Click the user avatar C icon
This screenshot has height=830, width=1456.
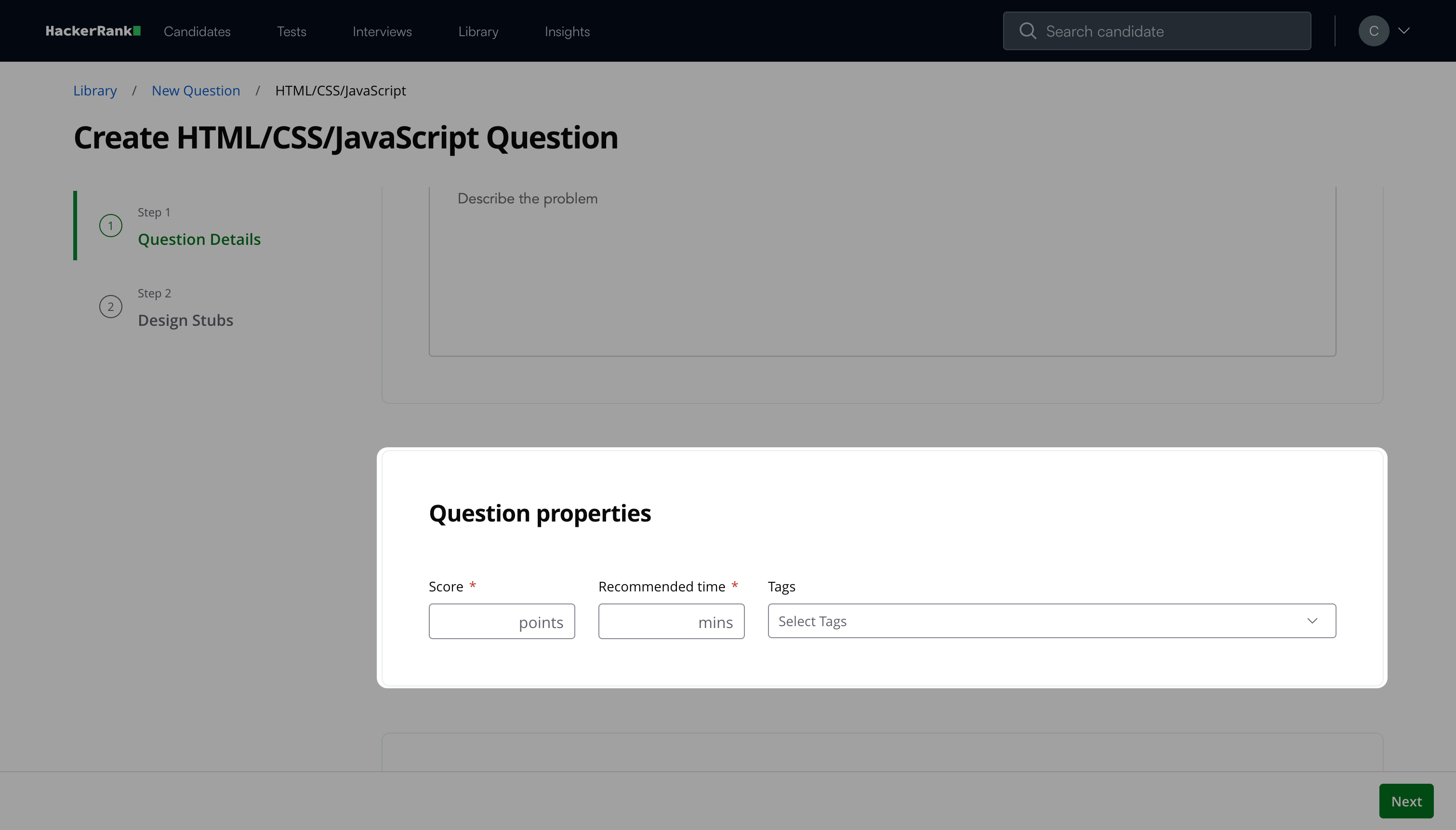coord(1374,31)
